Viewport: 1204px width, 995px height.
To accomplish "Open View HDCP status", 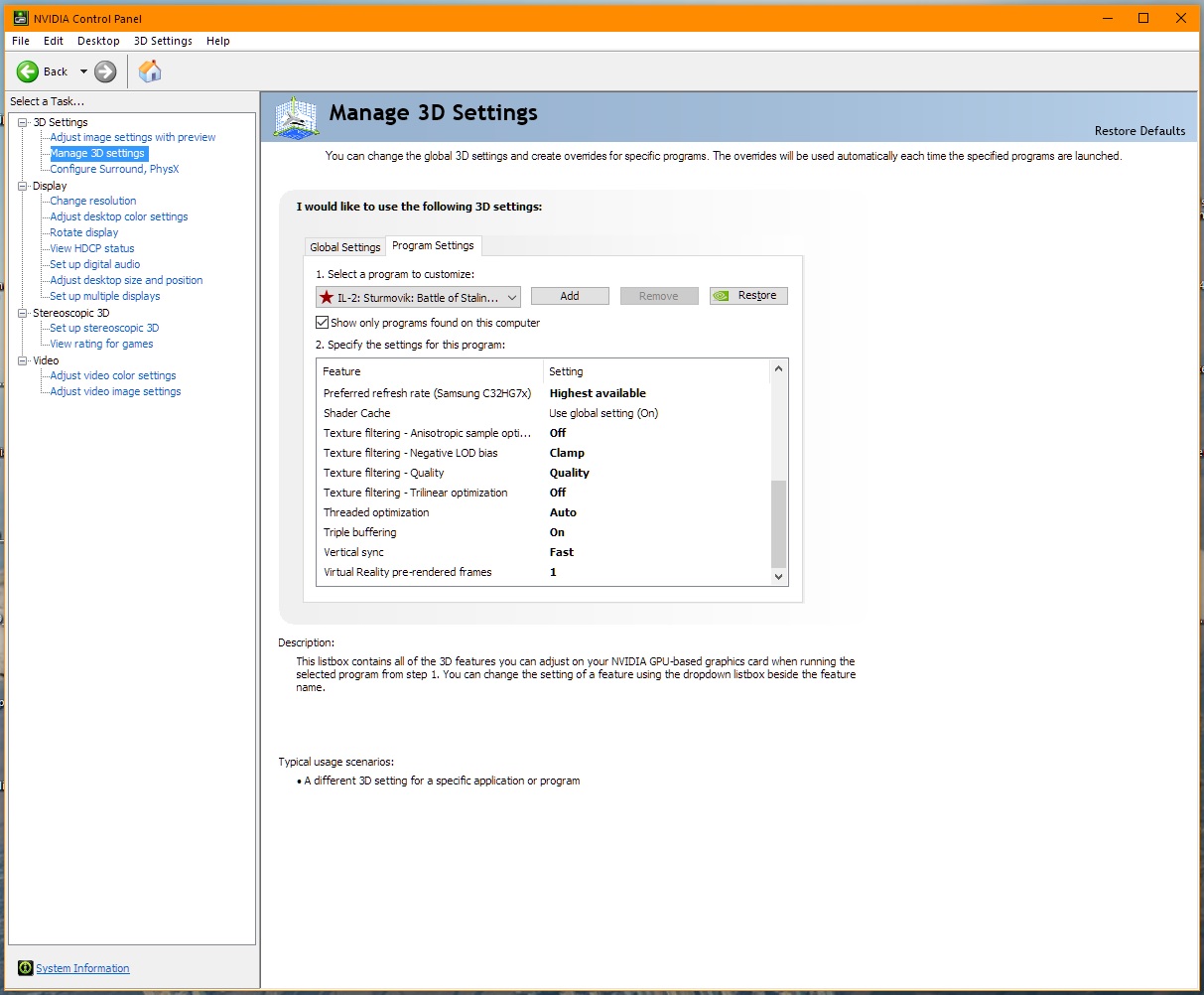I will [92, 248].
